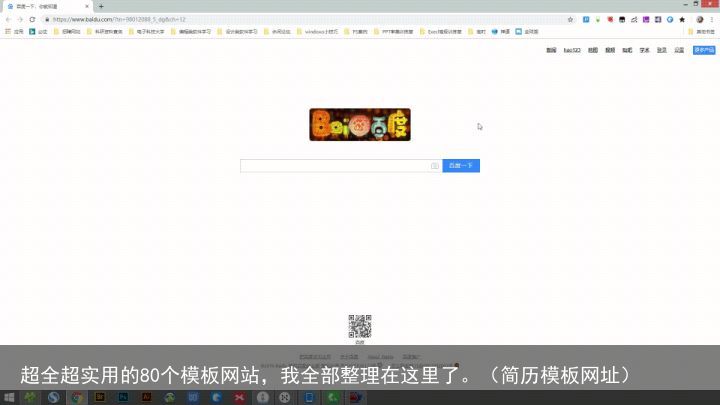Open the Baidu 登录 login link

[662, 50]
